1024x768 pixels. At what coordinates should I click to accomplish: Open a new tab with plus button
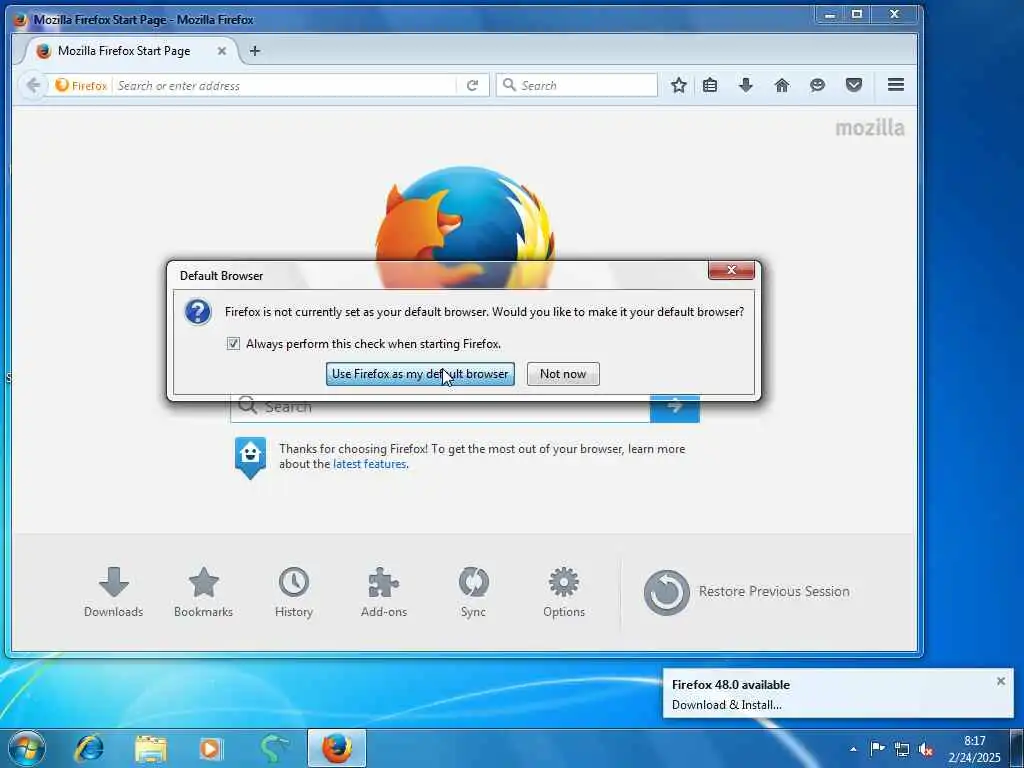pyautogui.click(x=255, y=51)
